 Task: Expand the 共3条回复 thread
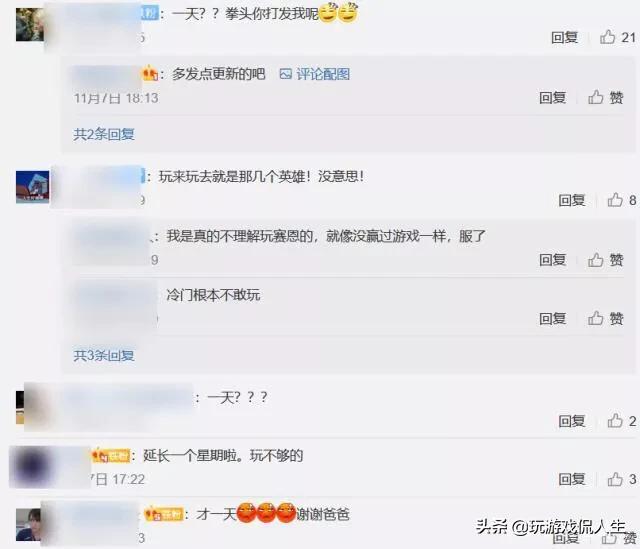click(104, 355)
